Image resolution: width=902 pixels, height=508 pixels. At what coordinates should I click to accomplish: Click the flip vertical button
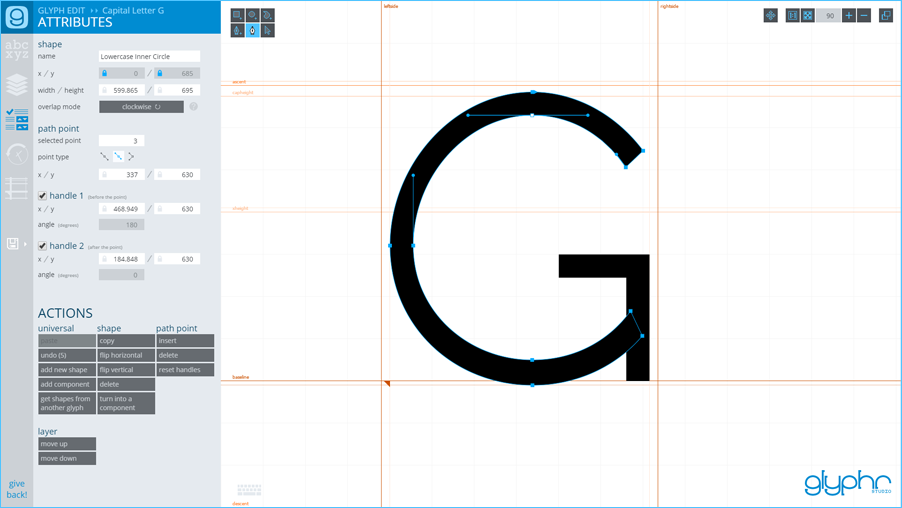(126, 370)
